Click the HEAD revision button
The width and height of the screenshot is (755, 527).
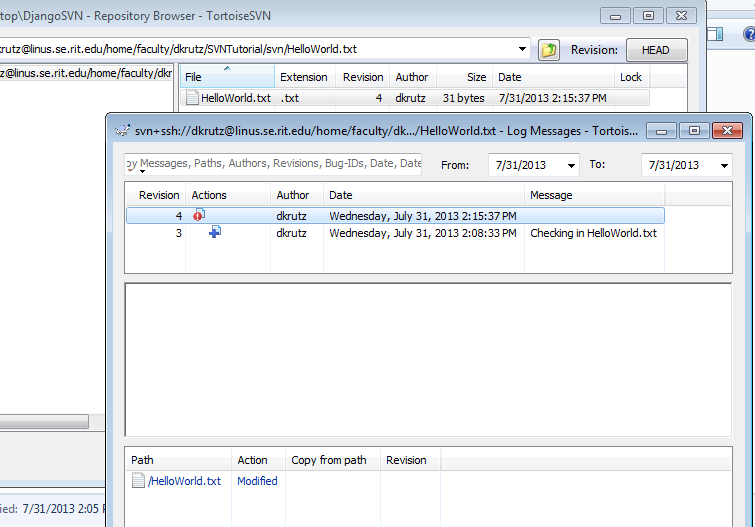tap(656, 50)
